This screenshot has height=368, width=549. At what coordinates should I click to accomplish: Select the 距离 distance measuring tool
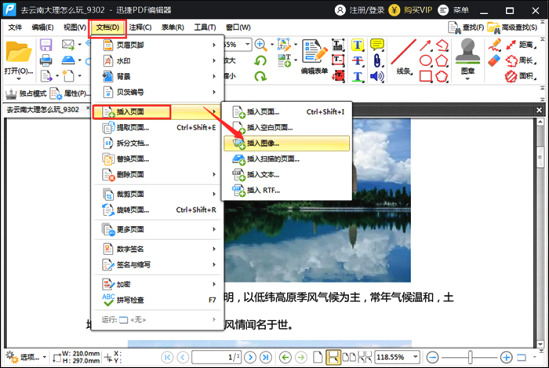(x=520, y=44)
